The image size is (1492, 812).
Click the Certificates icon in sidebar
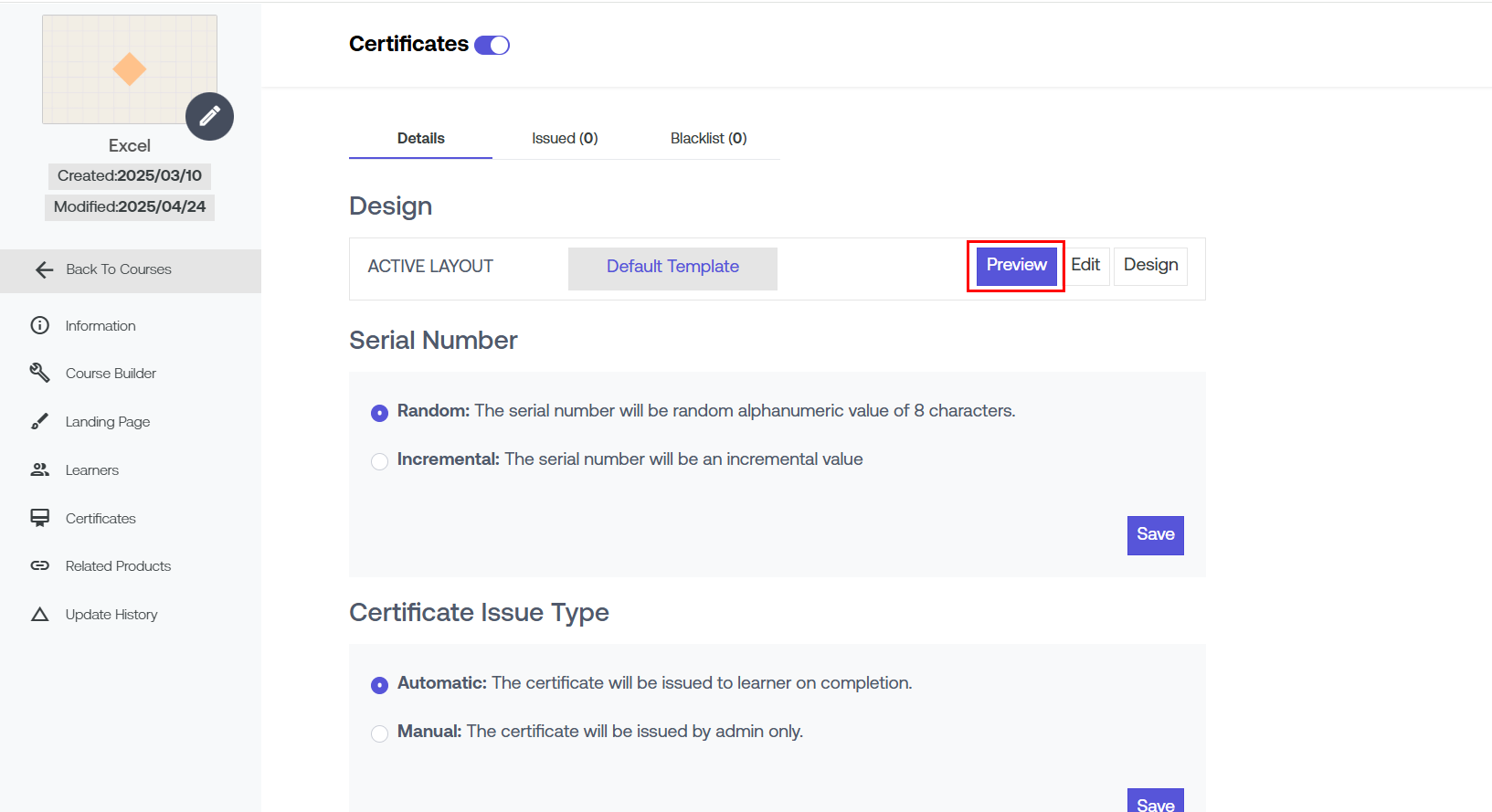point(40,518)
